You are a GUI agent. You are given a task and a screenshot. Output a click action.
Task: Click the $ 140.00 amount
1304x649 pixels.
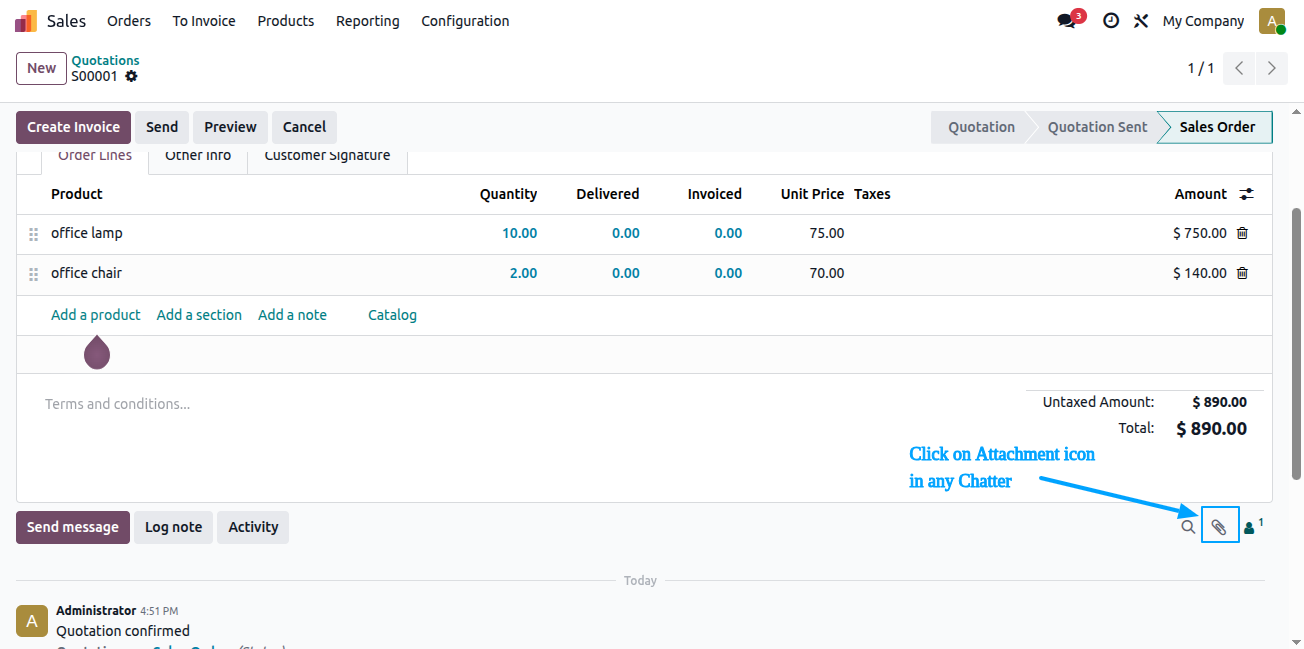[1199, 273]
